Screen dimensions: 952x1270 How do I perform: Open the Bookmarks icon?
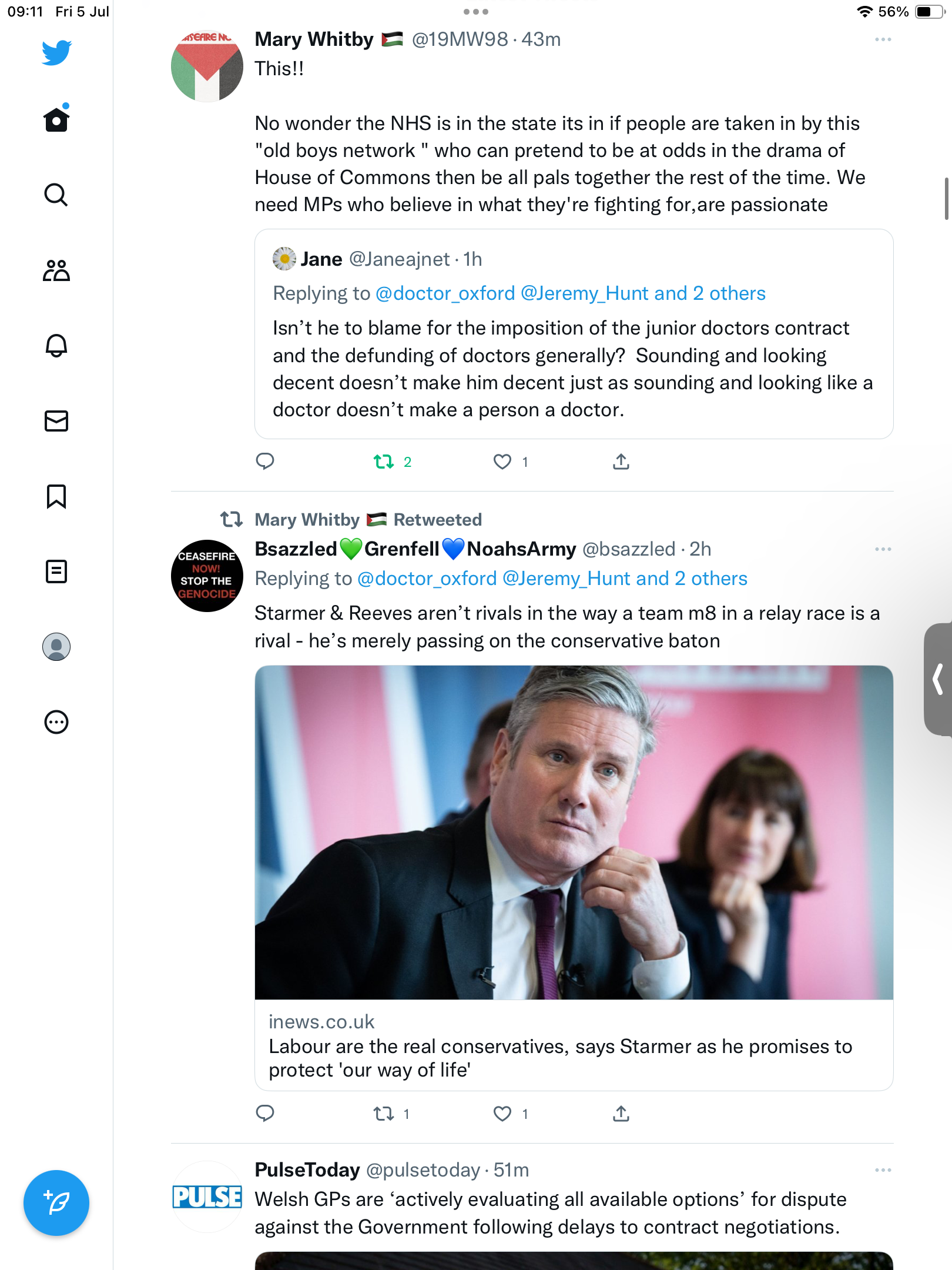(x=56, y=496)
